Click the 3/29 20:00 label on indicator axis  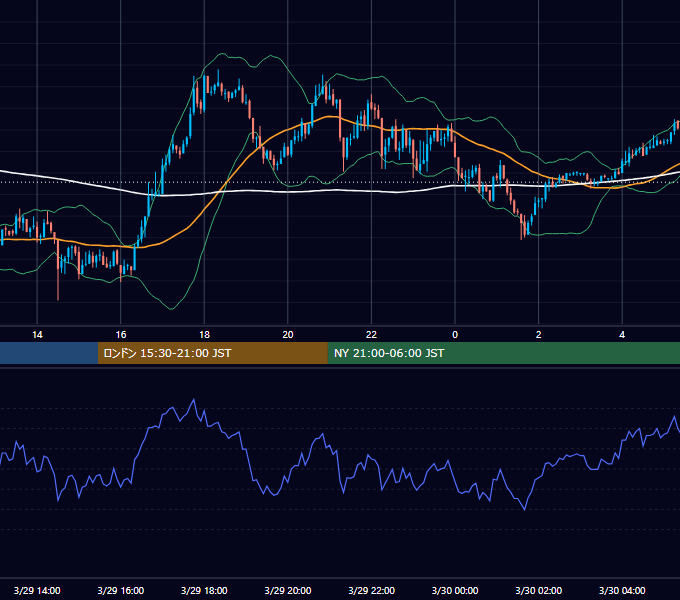point(288,590)
